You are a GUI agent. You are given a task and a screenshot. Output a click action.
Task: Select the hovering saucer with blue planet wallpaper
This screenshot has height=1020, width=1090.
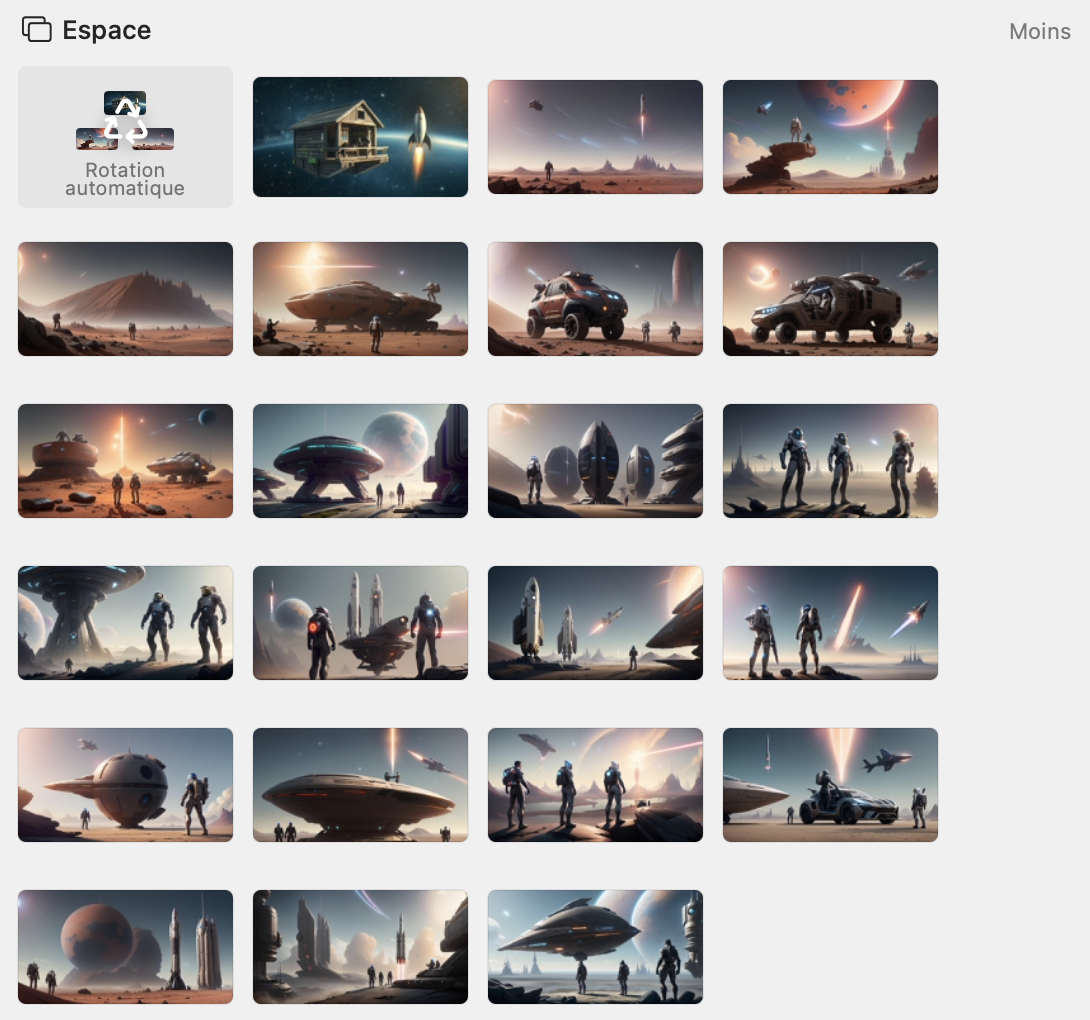point(595,947)
